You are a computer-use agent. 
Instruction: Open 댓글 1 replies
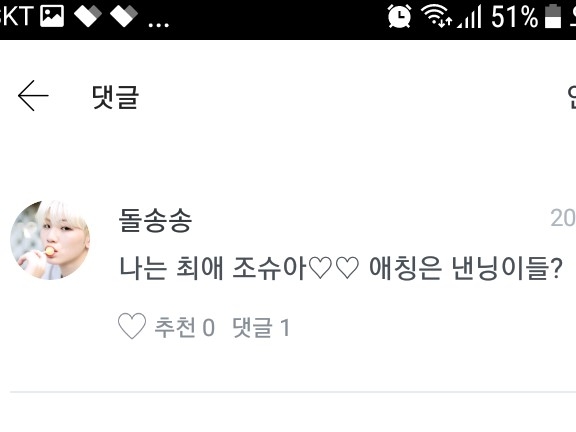tap(262, 327)
